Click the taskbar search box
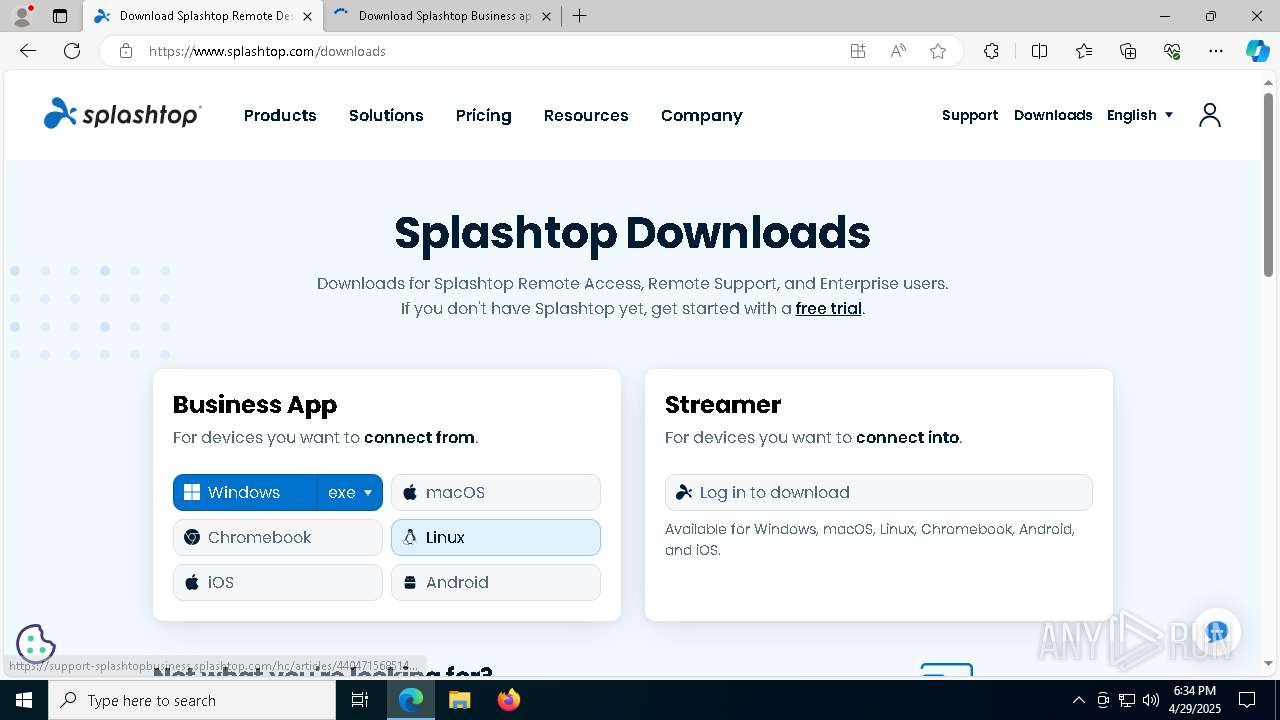The width and height of the screenshot is (1280, 720). tap(192, 700)
